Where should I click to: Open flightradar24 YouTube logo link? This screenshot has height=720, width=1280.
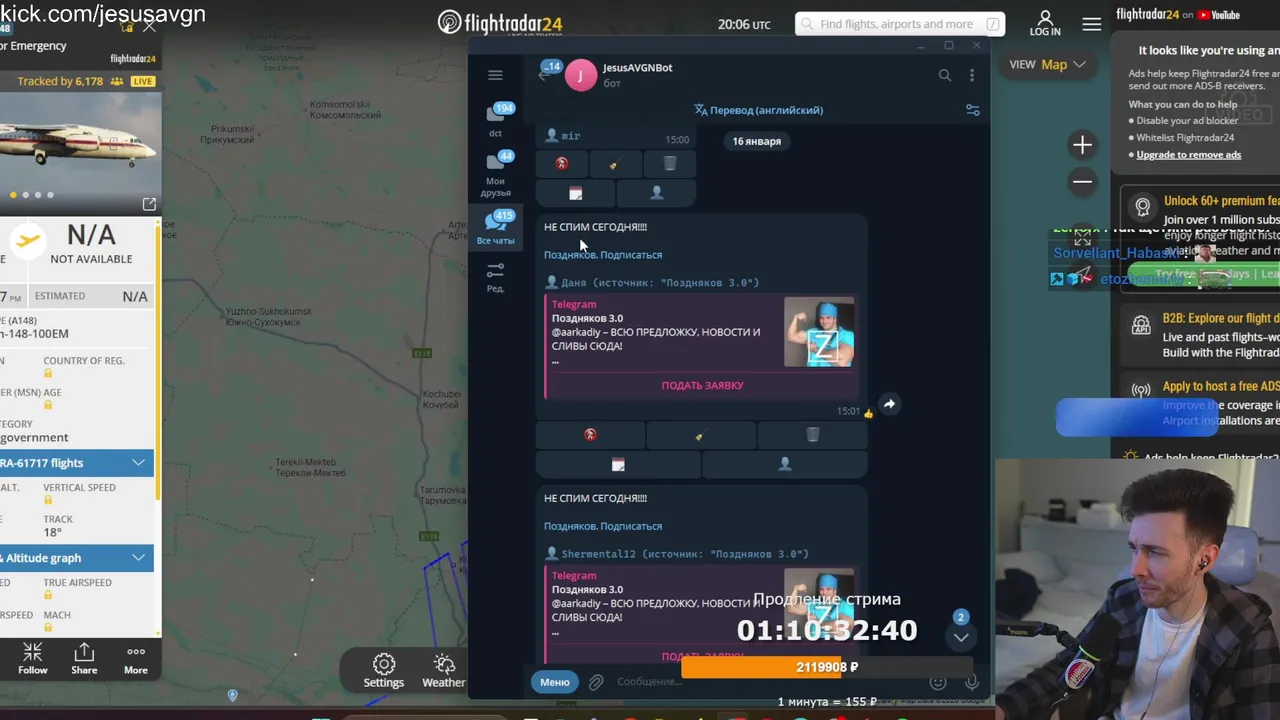click(x=1178, y=14)
